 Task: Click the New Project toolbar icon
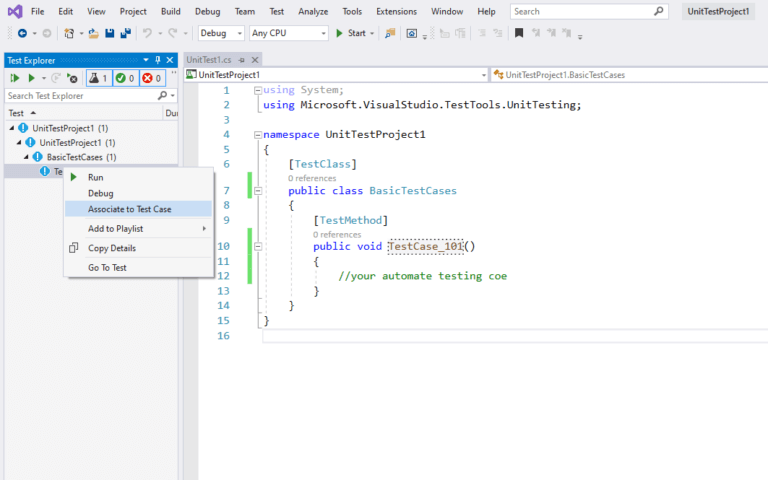pyautogui.click(x=69, y=33)
